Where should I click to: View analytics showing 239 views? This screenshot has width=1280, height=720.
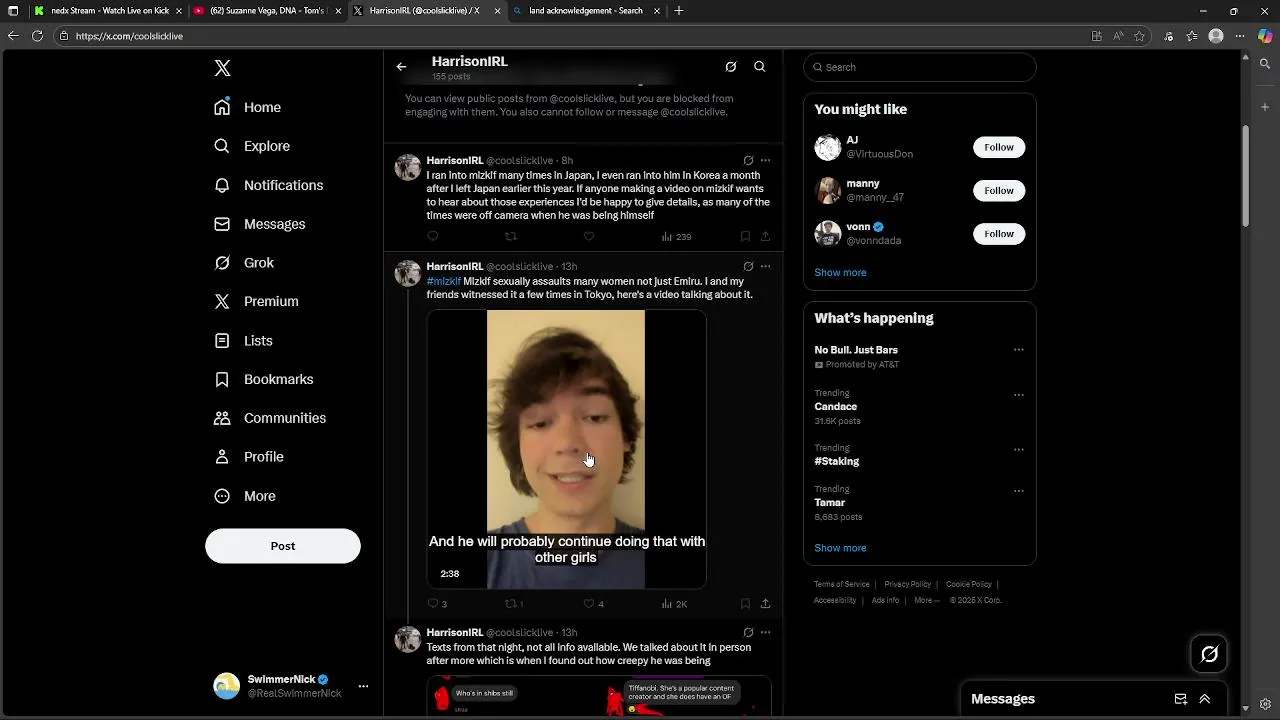pos(677,237)
